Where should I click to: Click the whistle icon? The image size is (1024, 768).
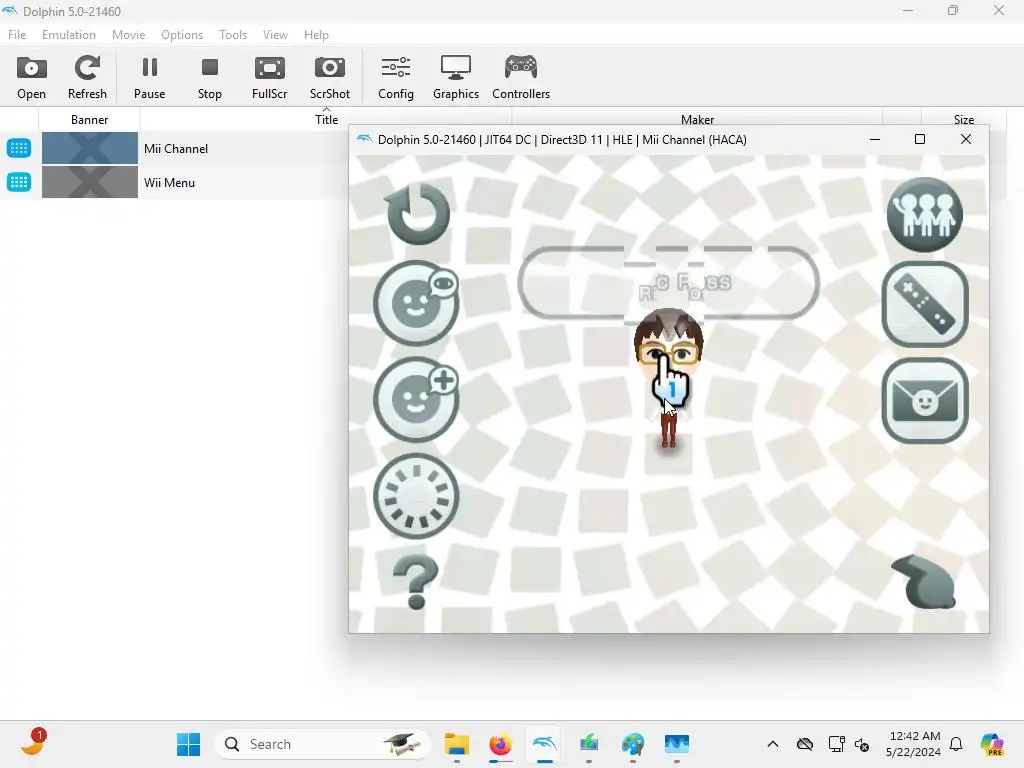pyautogui.click(x=923, y=581)
